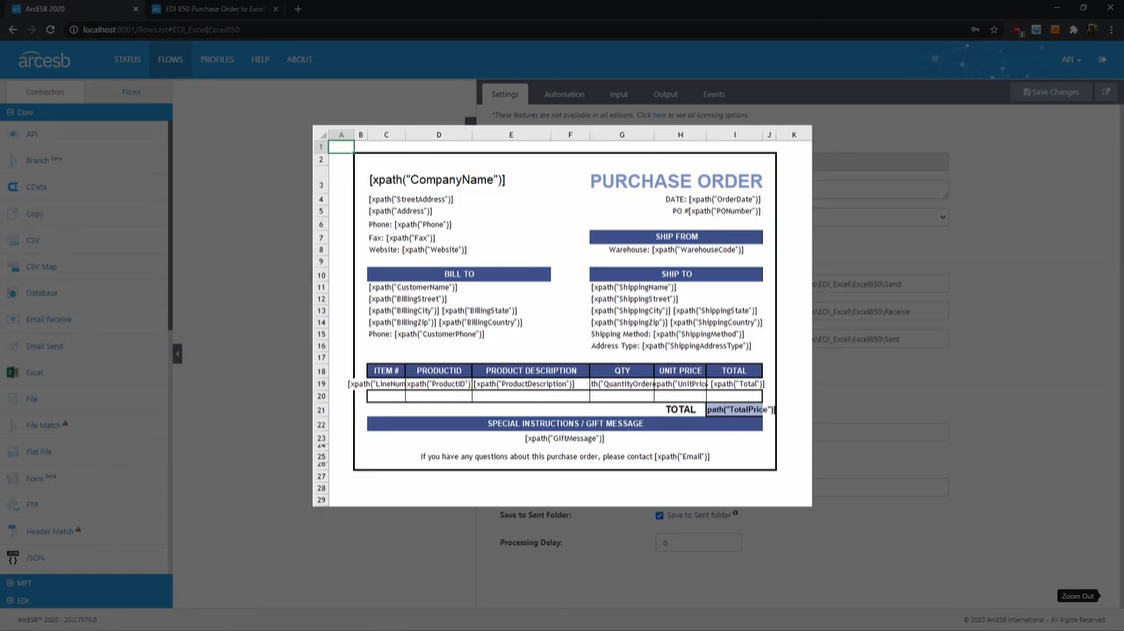Click the Zoom Out button
Screen dimensions: 1124x631
click(1078, 596)
